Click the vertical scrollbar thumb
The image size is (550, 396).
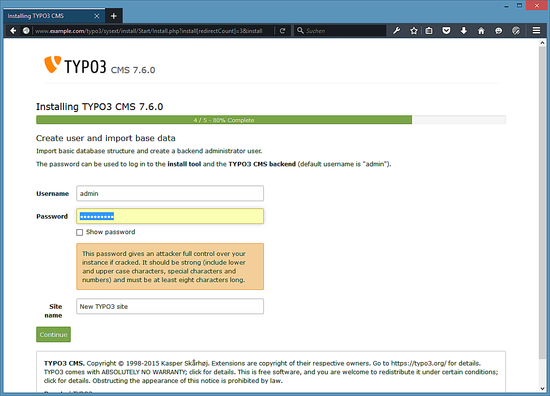tap(542, 202)
